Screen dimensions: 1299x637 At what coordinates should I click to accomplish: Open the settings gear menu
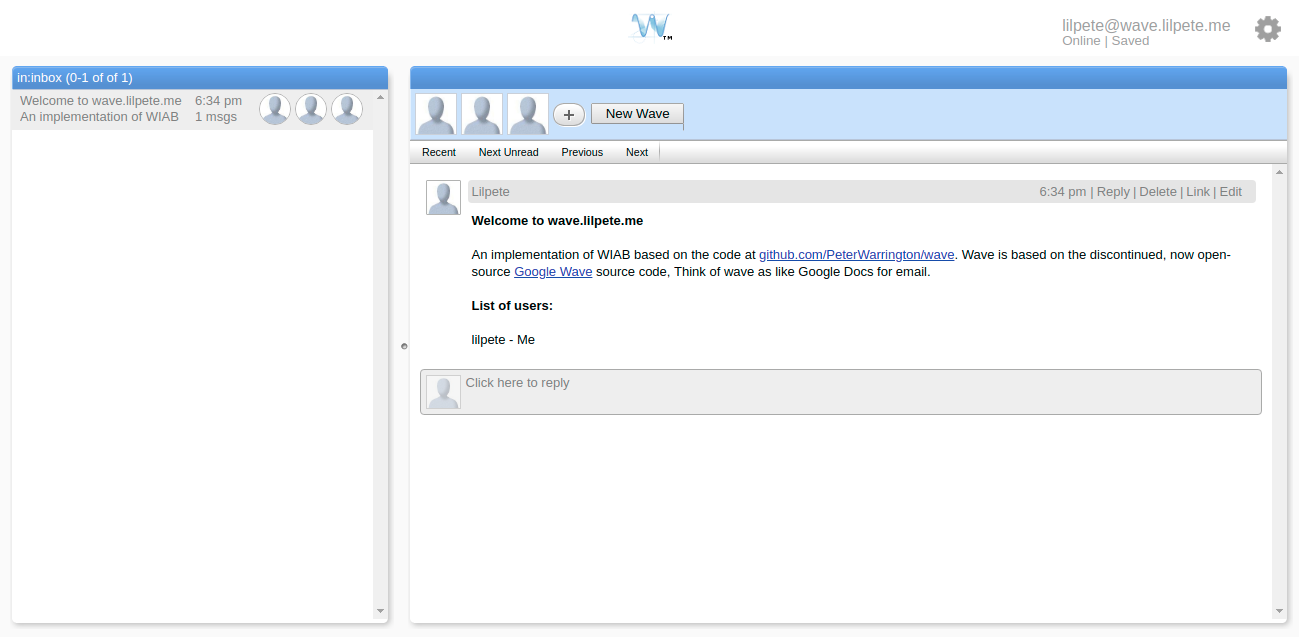1267,29
